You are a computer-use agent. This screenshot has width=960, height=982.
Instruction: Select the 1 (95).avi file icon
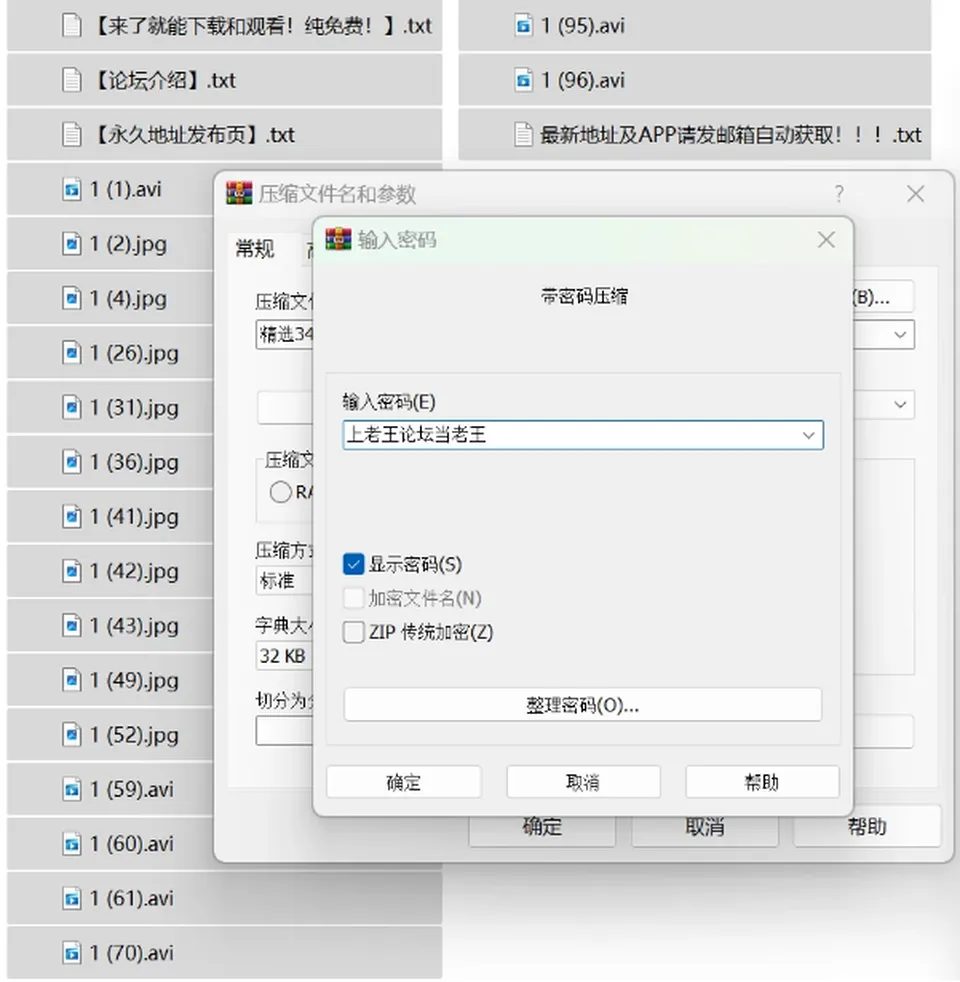[x=523, y=26]
